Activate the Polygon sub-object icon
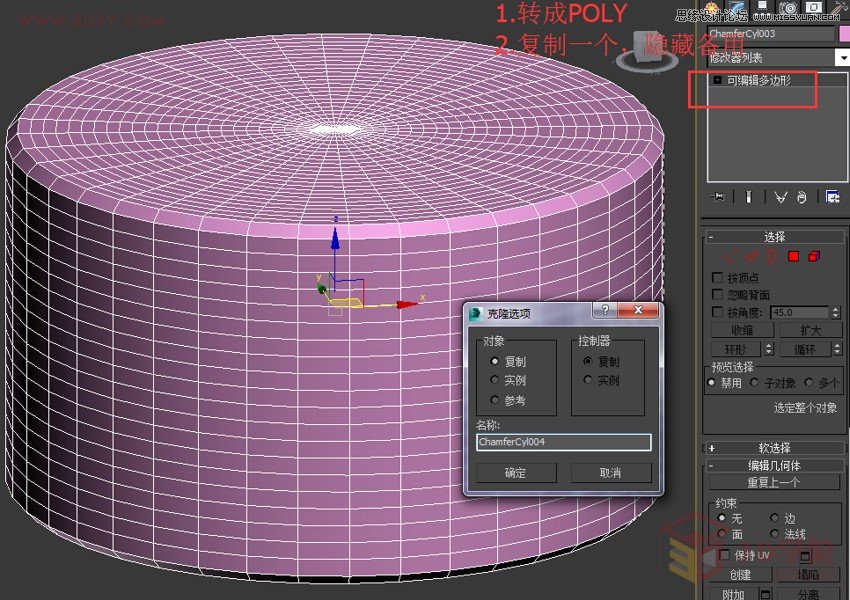This screenshot has width=850, height=600. click(x=793, y=256)
